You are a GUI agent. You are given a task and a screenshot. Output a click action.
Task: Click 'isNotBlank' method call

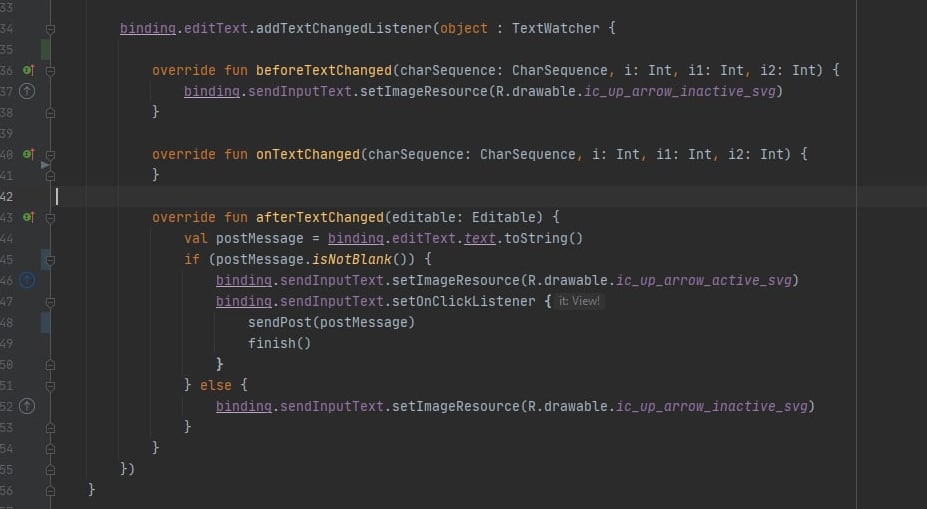[x=352, y=260]
